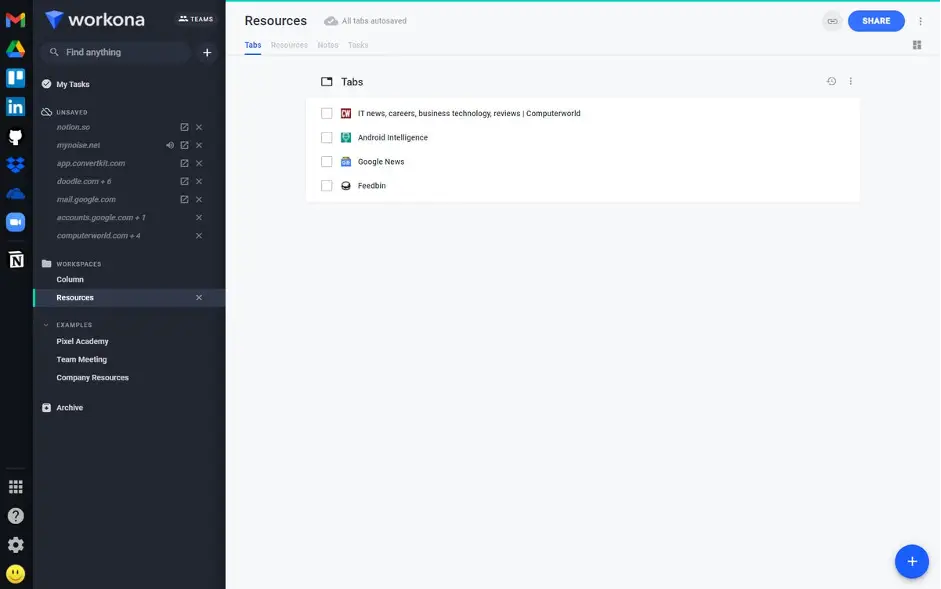Open the GitHub app icon
The width and height of the screenshot is (941, 589).
point(16,136)
